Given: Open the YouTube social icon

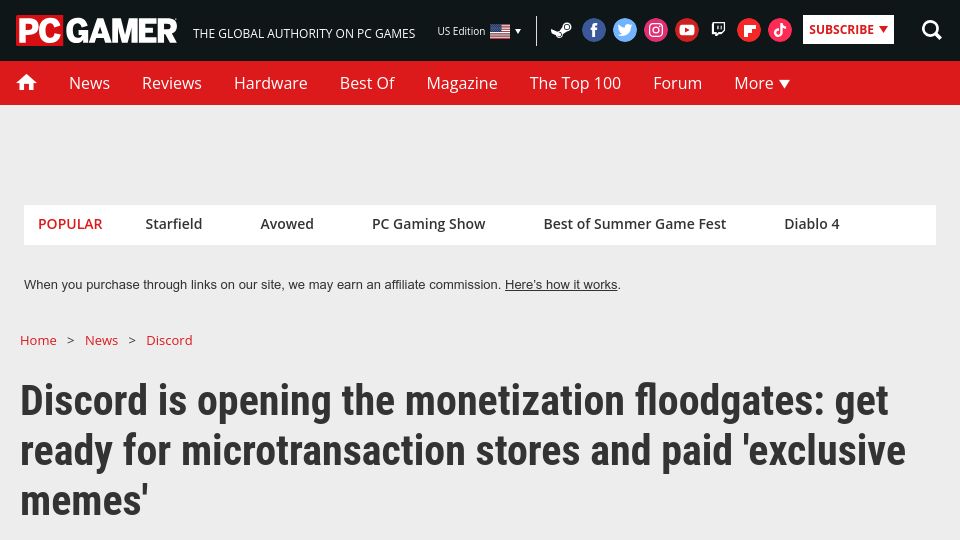Looking at the screenshot, I should click(687, 30).
